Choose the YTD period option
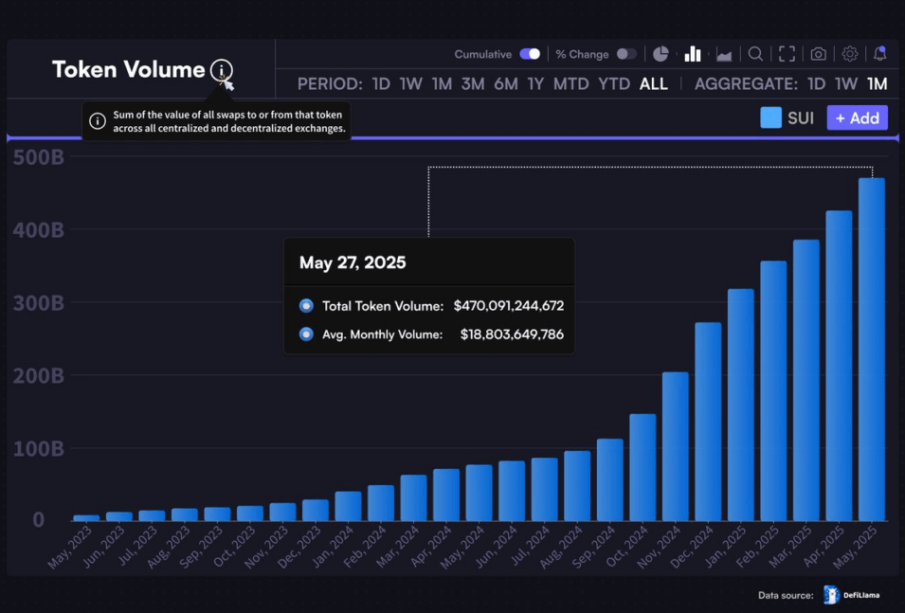Viewport: 905px width, 613px height. pyautogui.click(x=613, y=84)
